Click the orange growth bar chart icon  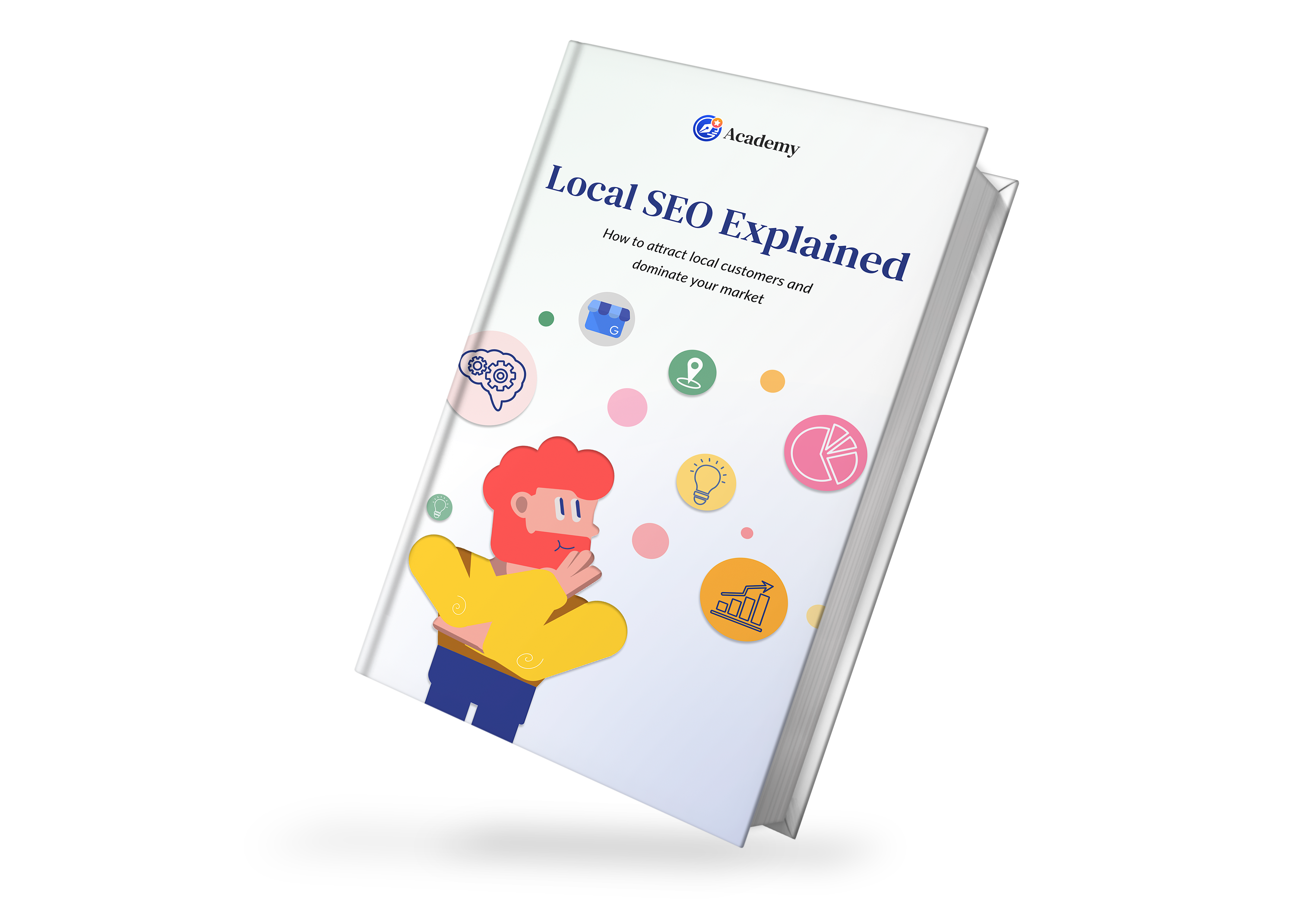coord(743,599)
